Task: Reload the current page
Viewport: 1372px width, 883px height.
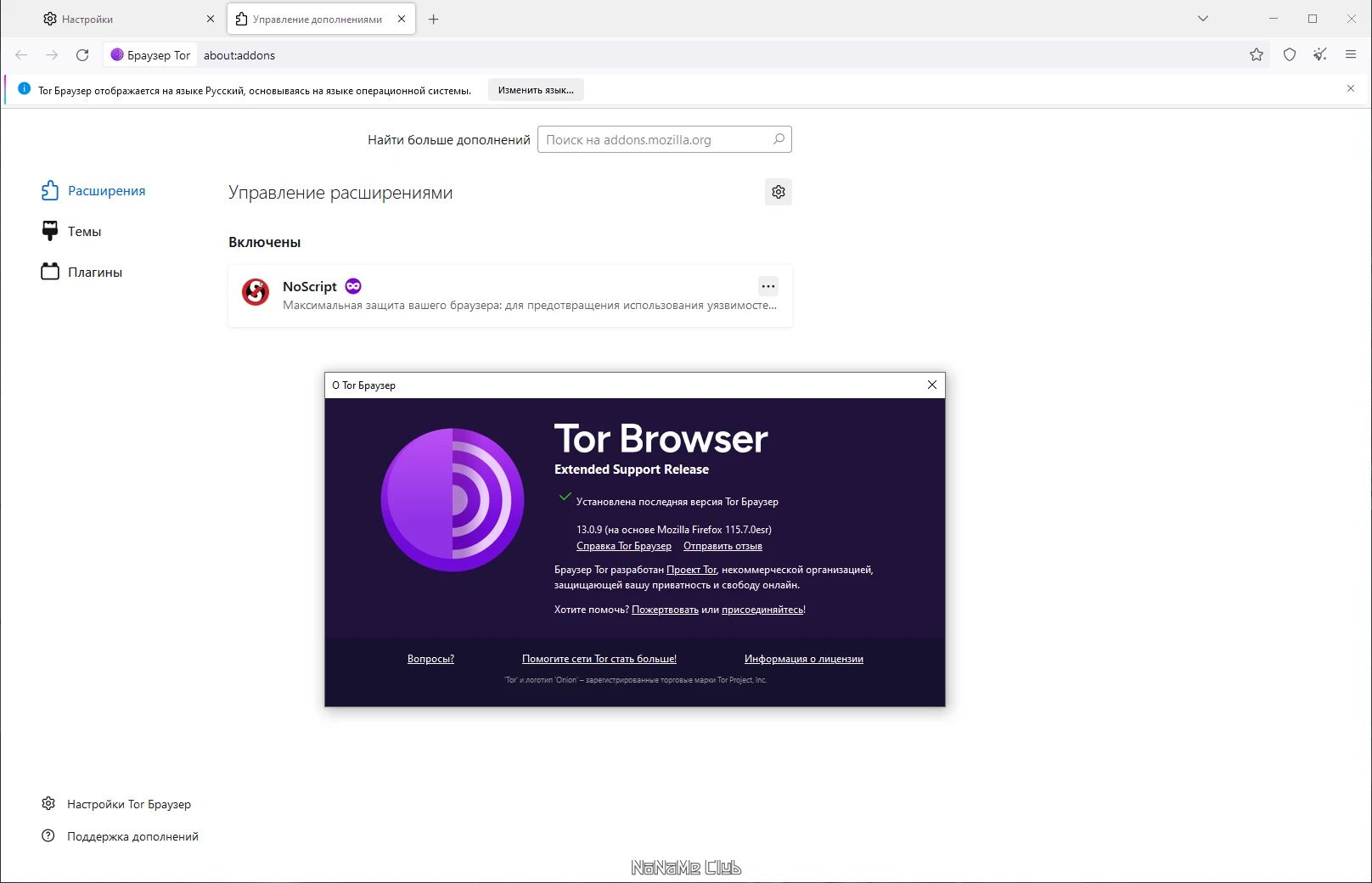Action: coord(82,55)
